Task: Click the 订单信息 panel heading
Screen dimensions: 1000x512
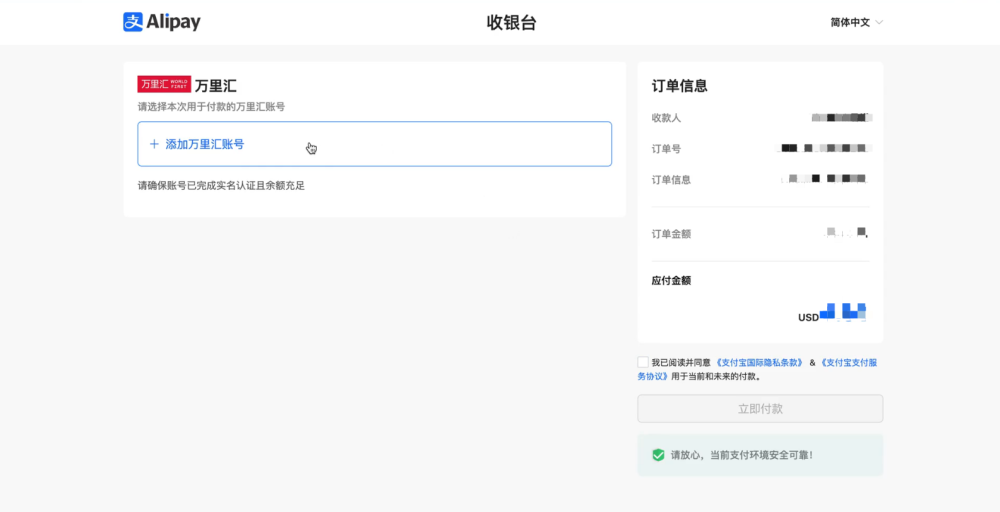Action: coord(680,86)
